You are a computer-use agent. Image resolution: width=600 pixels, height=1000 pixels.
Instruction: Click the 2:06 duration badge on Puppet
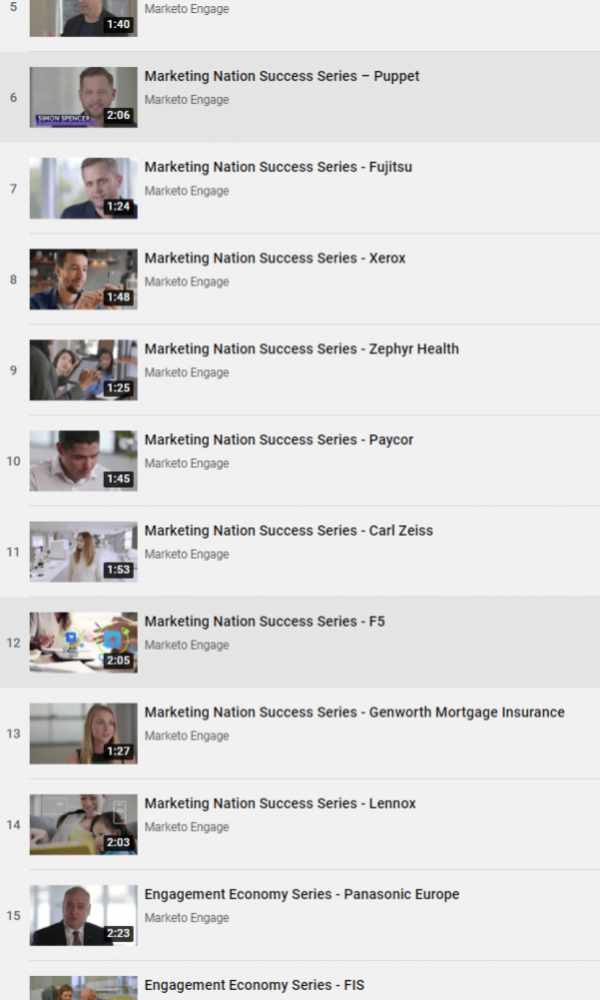pos(119,115)
